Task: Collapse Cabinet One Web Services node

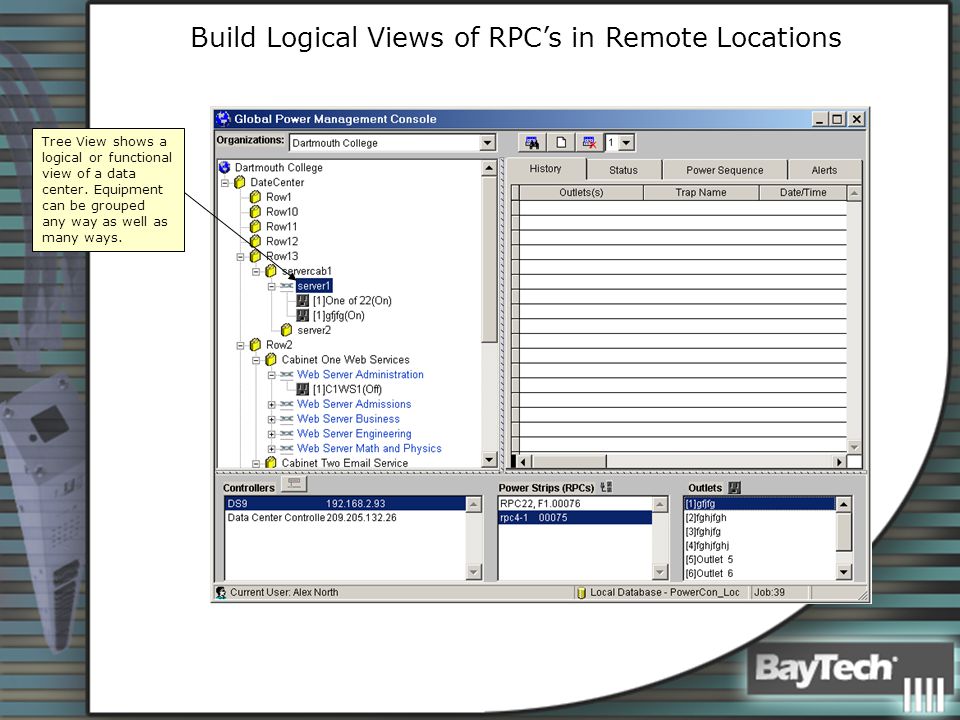Action: click(x=256, y=360)
